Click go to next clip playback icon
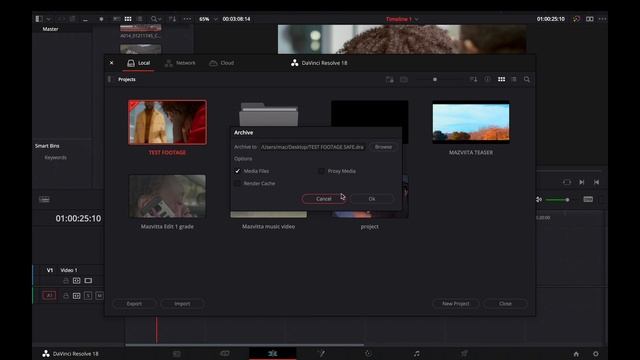This screenshot has height=360, width=640. click(x=582, y=182)
